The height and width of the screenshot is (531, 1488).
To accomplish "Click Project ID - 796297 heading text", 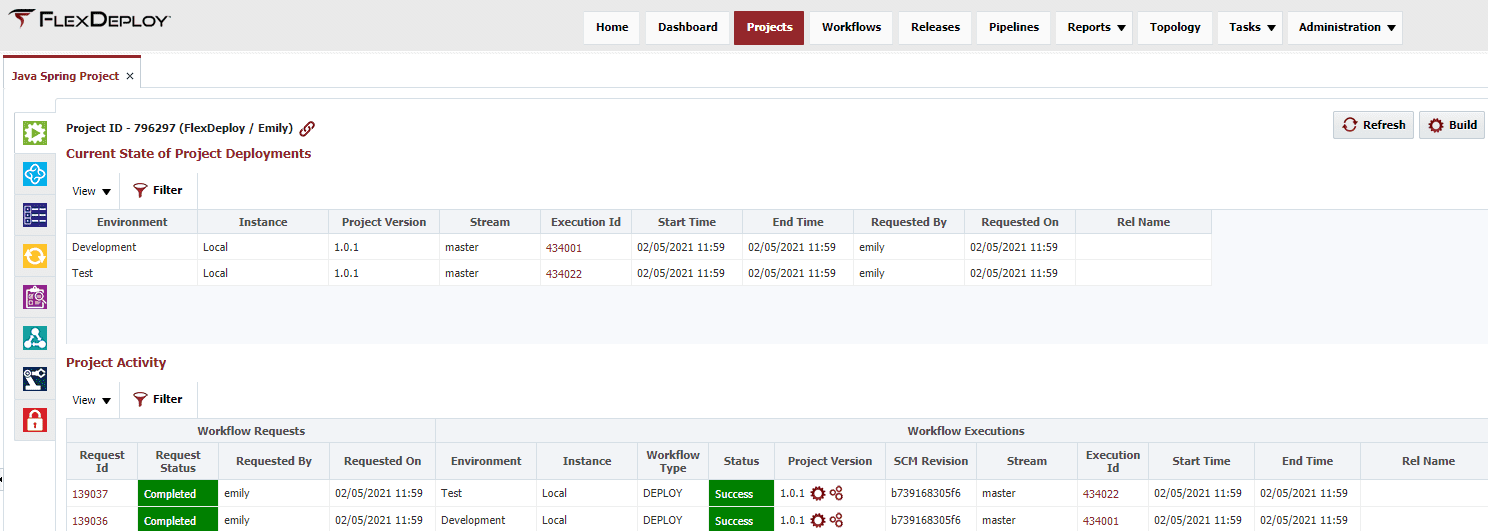I will pos(179,128).
